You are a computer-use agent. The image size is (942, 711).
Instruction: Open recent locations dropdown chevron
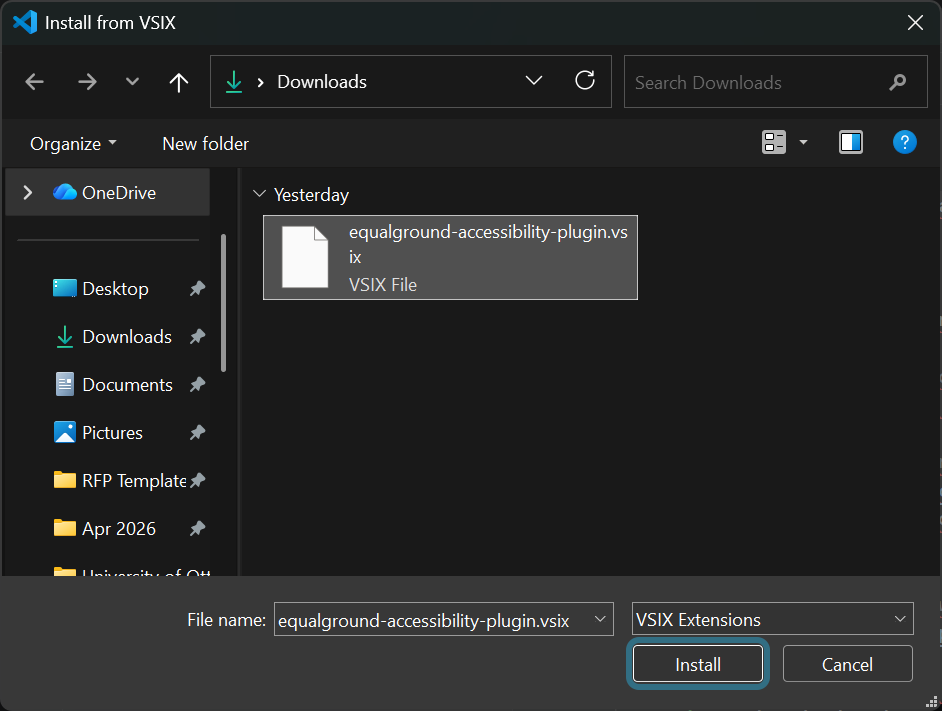point(132,82)
